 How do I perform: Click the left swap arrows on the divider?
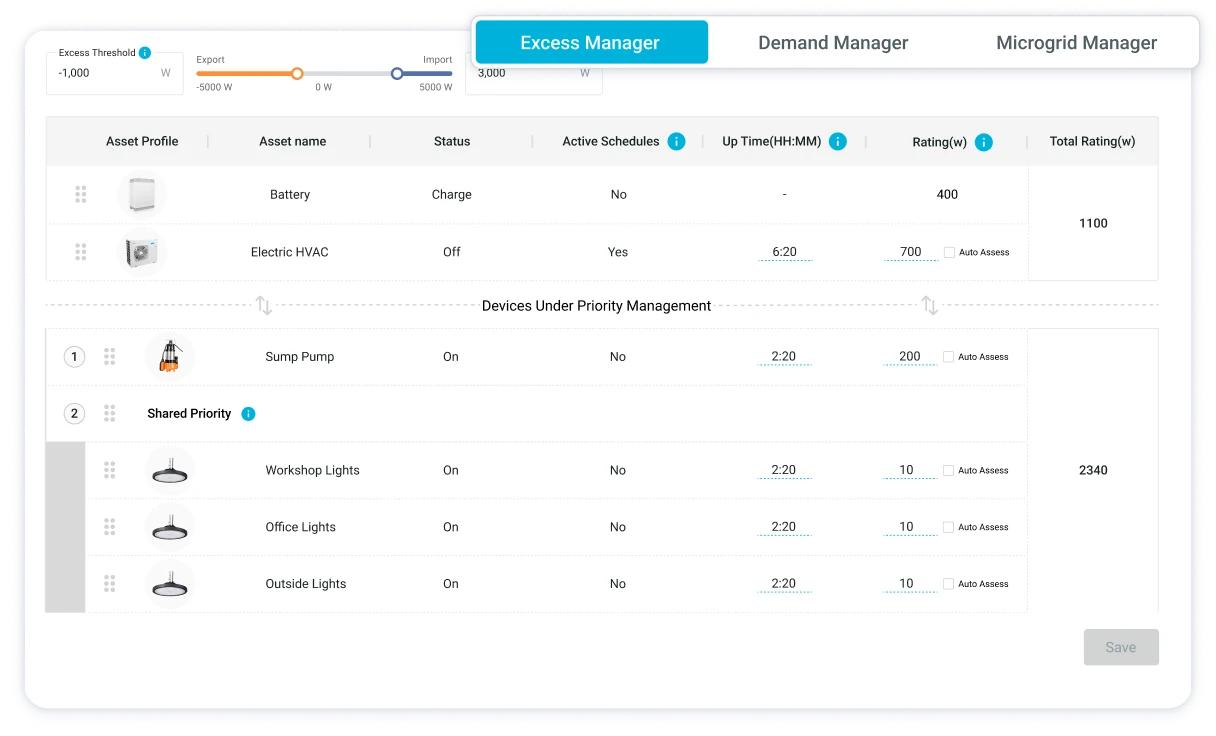click(x=264, y=305)
